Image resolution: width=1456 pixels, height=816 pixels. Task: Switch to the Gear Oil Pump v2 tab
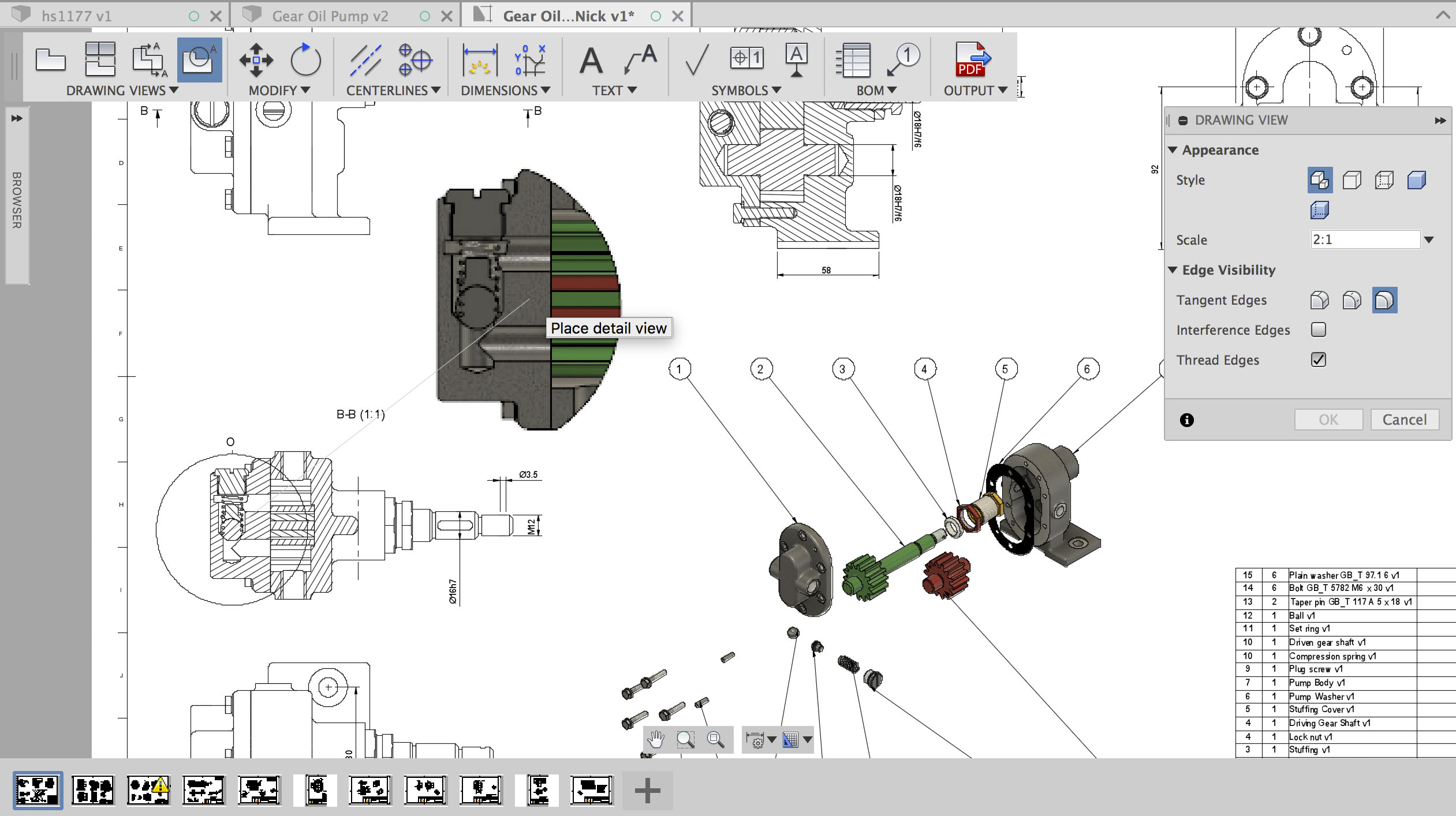pyautogui.click(x=330, y=16)
